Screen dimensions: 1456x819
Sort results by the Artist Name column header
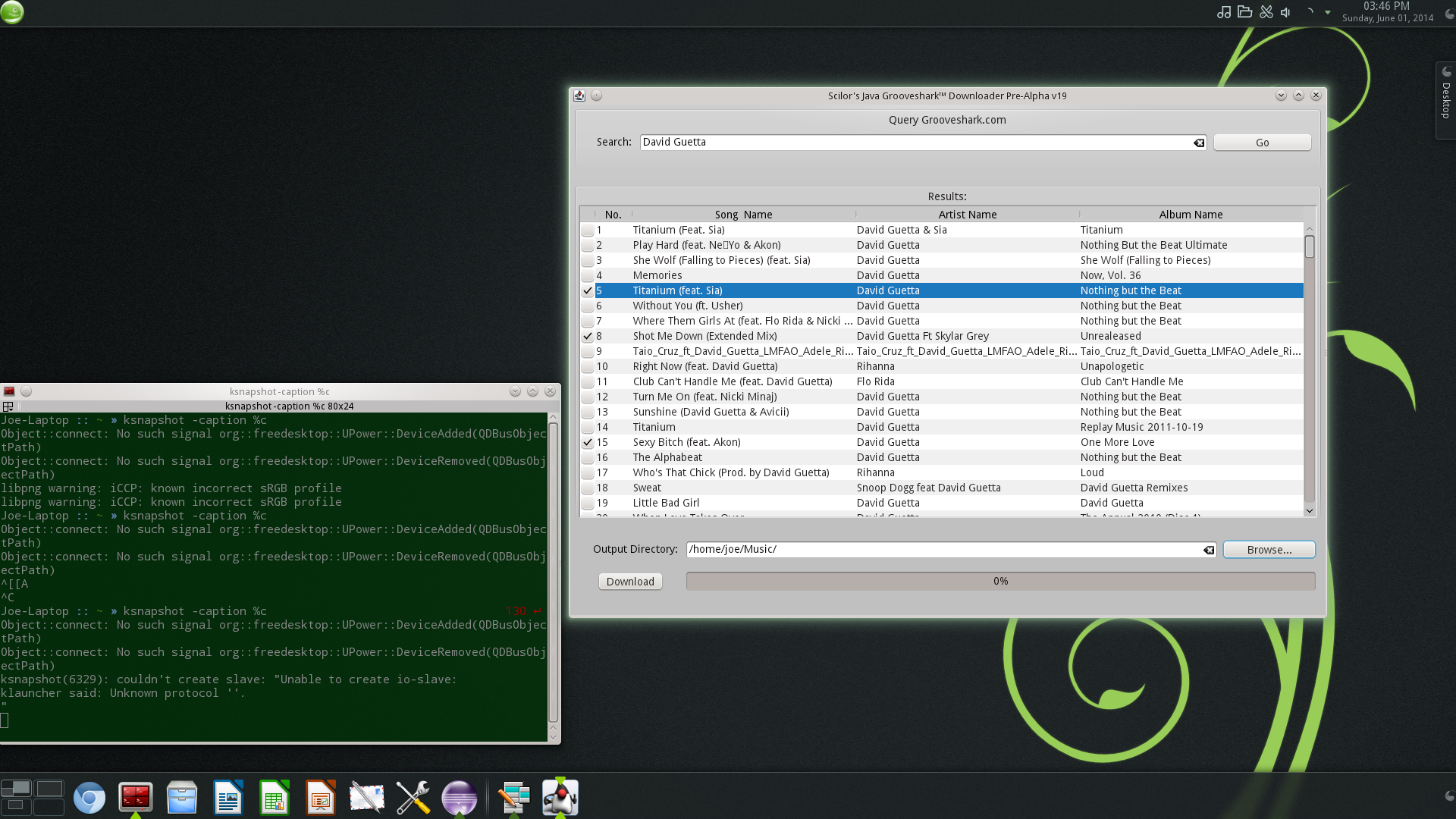[x=967, y=215]
